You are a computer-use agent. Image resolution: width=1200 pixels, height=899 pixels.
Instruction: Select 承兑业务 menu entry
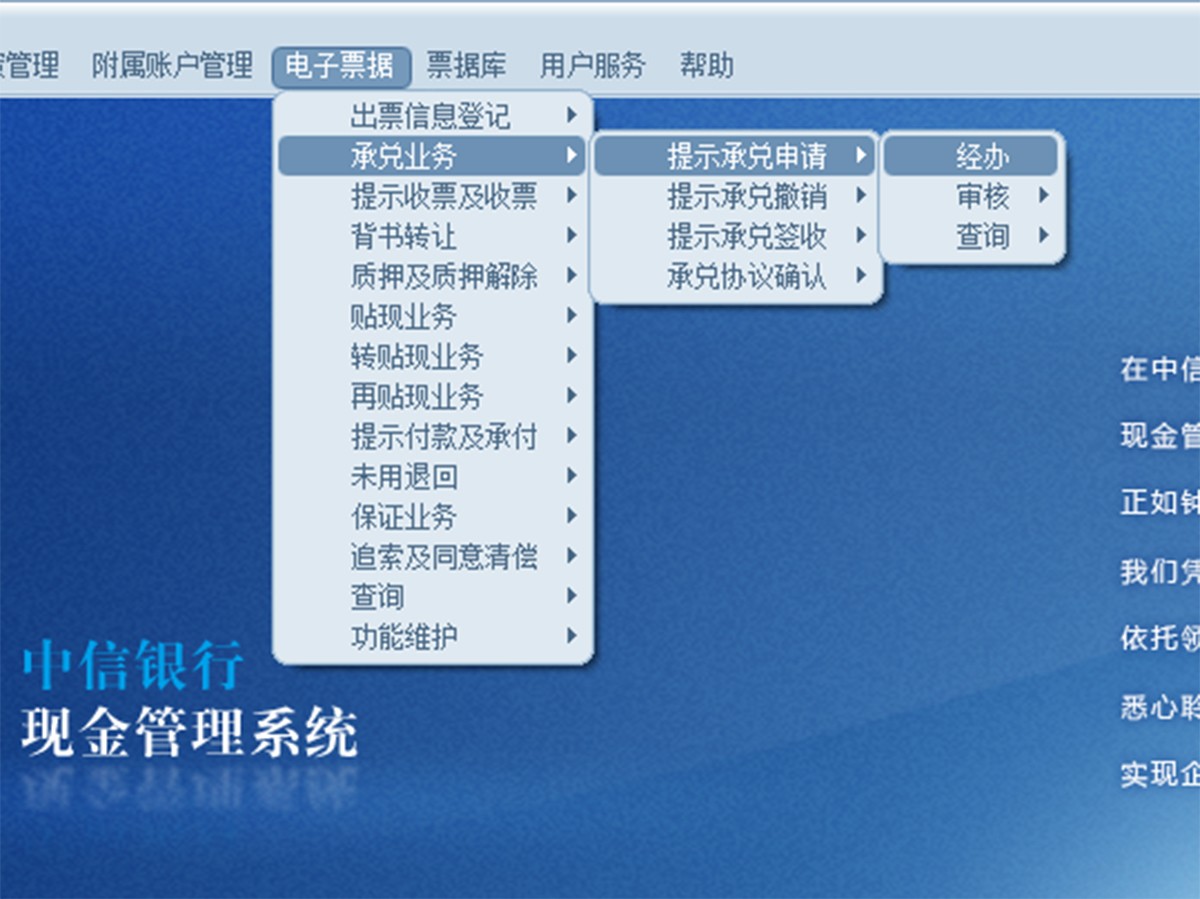pyautogui.click(x=432, y=156)
